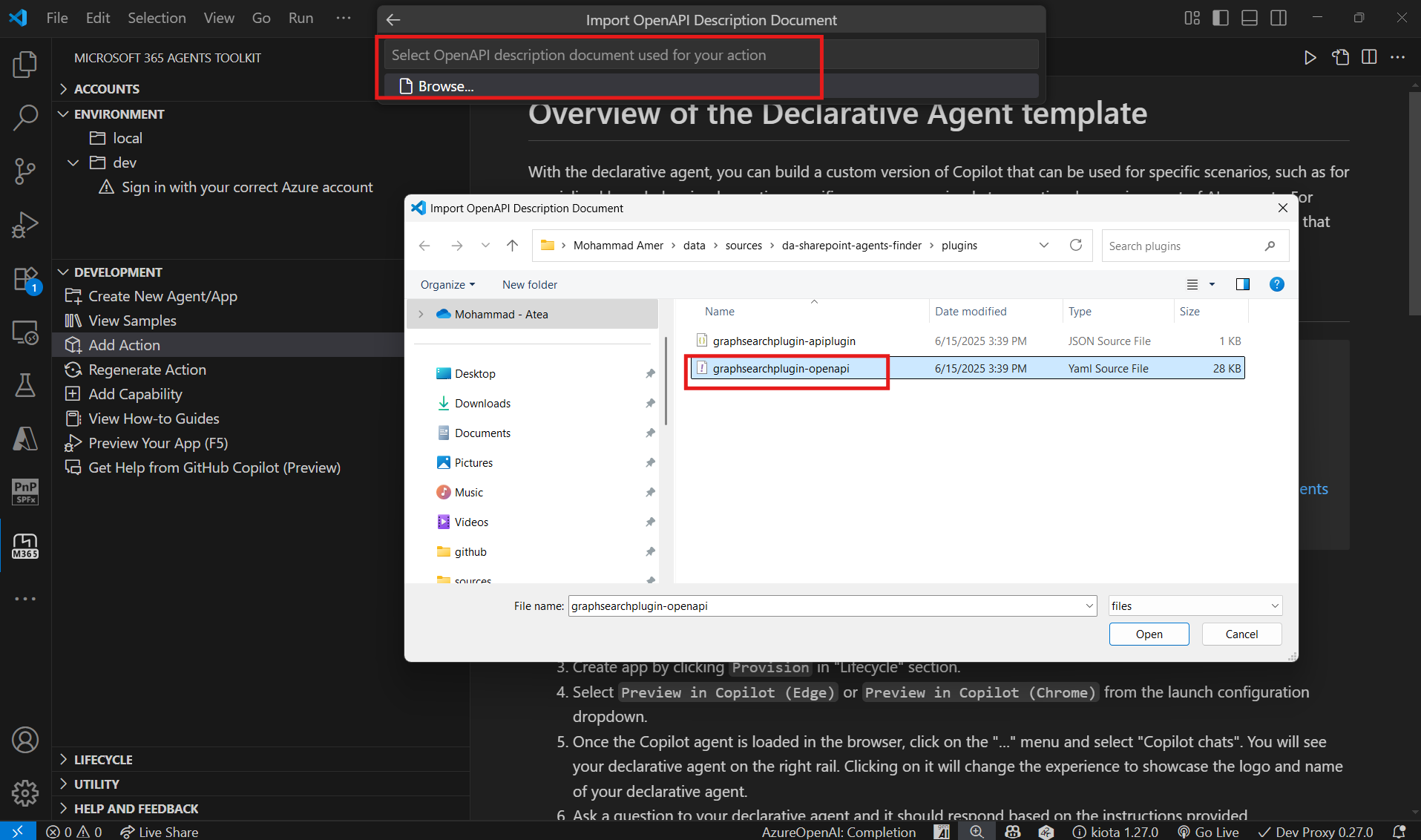
Task: Open Run and Debug view
Action: point(25,224)
